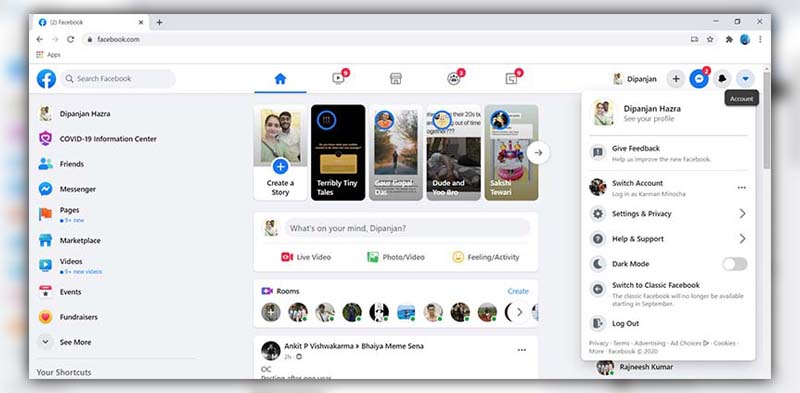Toggle Dark Mode switch on
800x393 pixels.
tap(735, 264)
